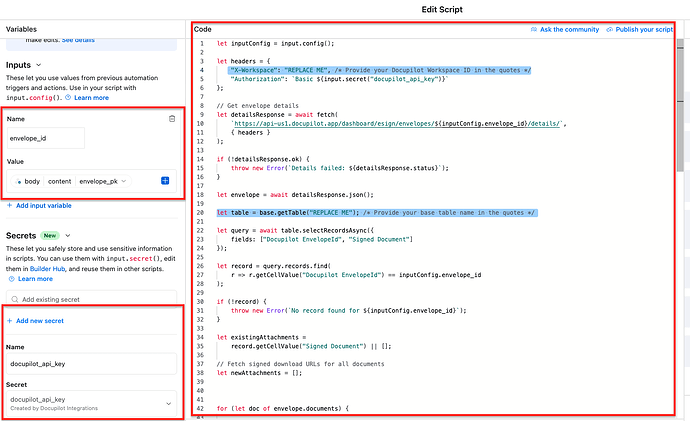Open Learn more link under Inputs
Image resolution: width=690 pixels, height=421 pixels.
coord(91,98)
